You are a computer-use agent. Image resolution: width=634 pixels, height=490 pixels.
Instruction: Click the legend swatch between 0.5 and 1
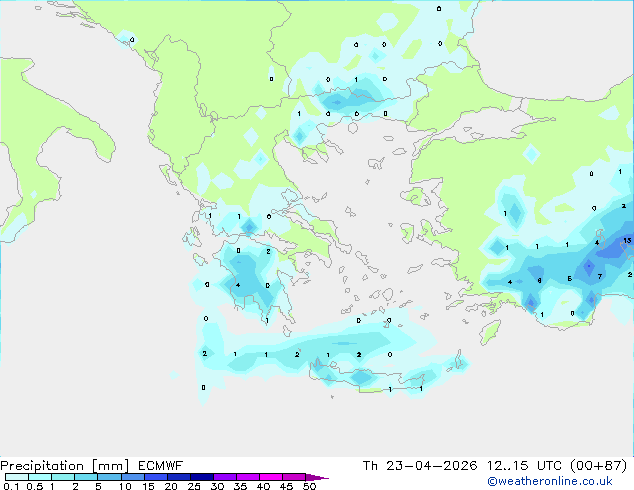coord(40,477)
